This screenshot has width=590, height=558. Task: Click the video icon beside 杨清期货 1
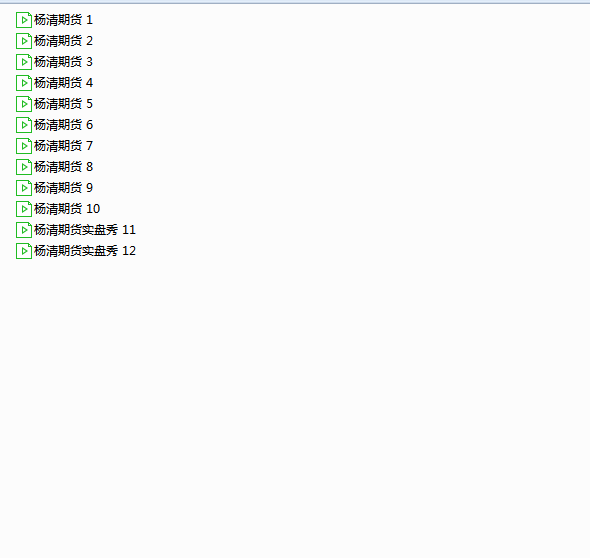[x=24, y=20]
